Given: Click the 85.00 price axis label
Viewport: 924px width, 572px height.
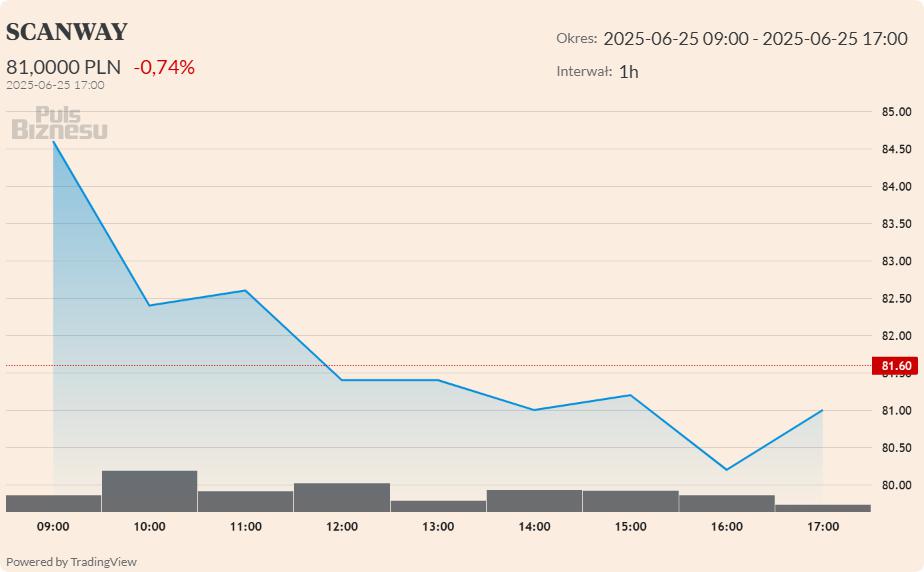Looking at the screenshot, I should tap(896, 111).
